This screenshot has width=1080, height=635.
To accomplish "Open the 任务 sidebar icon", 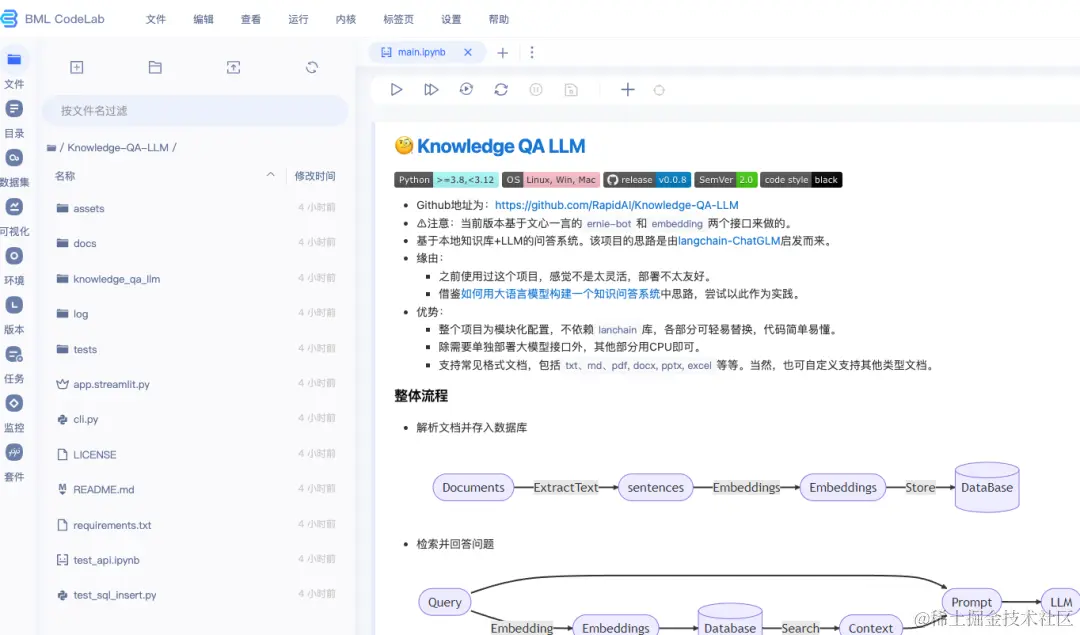I will tap(14, 354).
